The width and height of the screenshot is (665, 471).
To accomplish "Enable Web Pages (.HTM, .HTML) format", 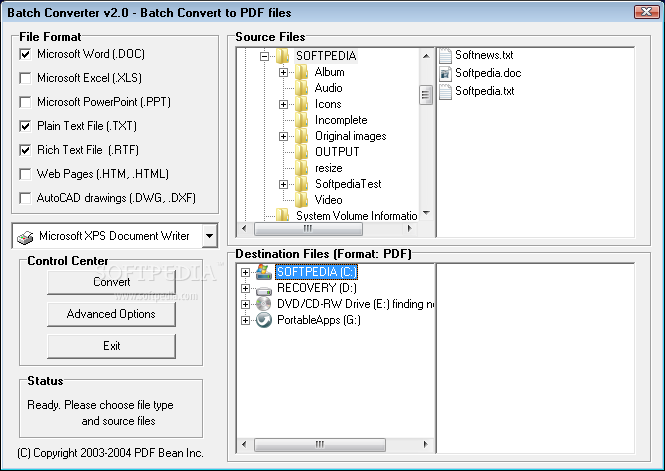I will tap(25, 174).
